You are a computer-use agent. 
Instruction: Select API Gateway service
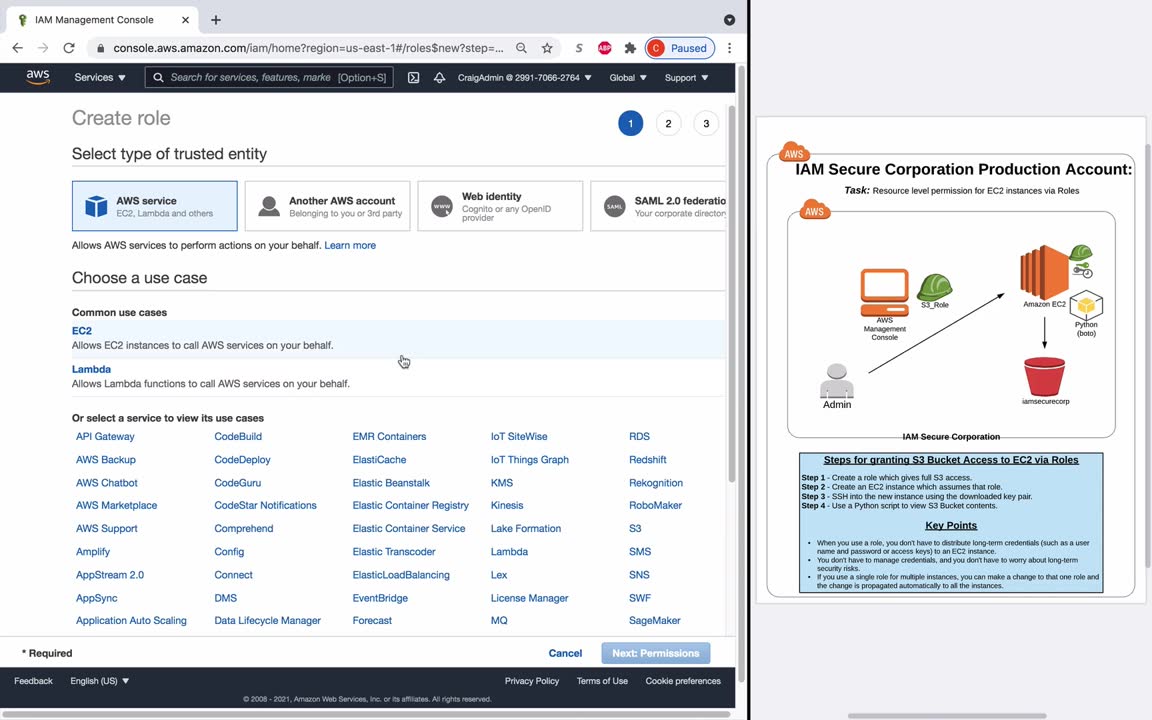coord(105,436)
